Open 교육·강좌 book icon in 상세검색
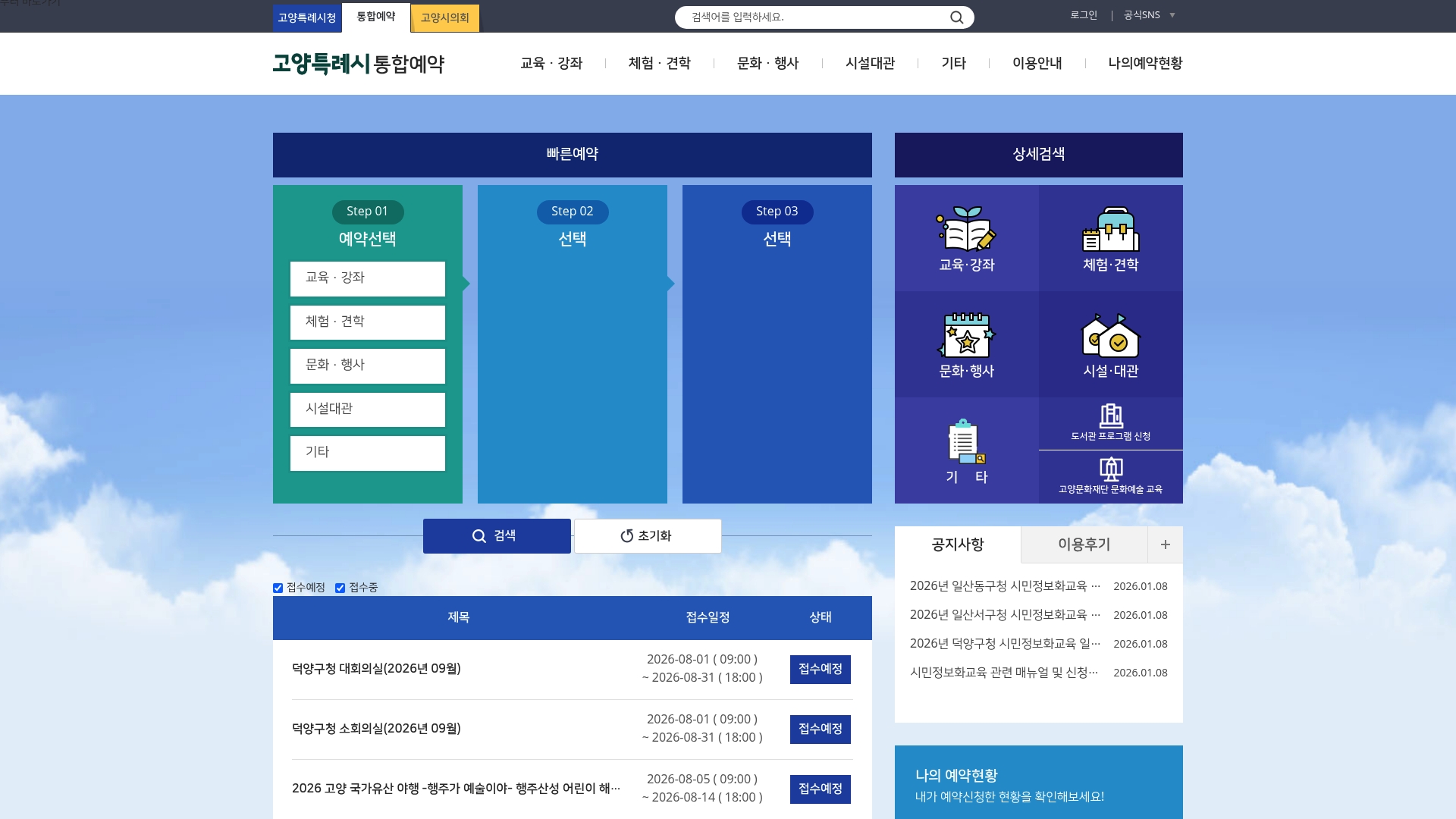The width and height of the screenshot is (1456, 819). 966,228
